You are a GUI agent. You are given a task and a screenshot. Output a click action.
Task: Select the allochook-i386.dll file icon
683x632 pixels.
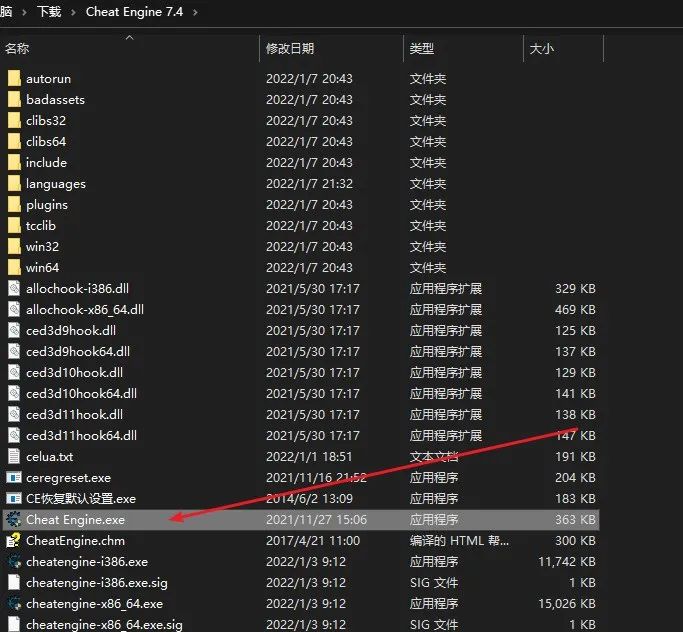click(x=14, y=288)
